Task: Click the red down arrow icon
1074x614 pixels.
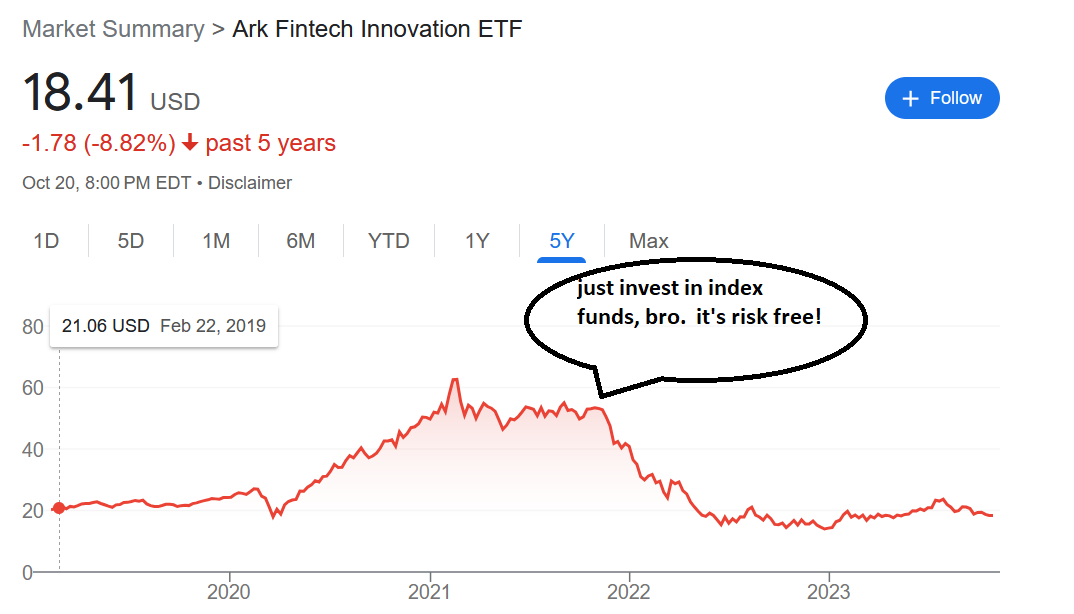Action: 190,143
